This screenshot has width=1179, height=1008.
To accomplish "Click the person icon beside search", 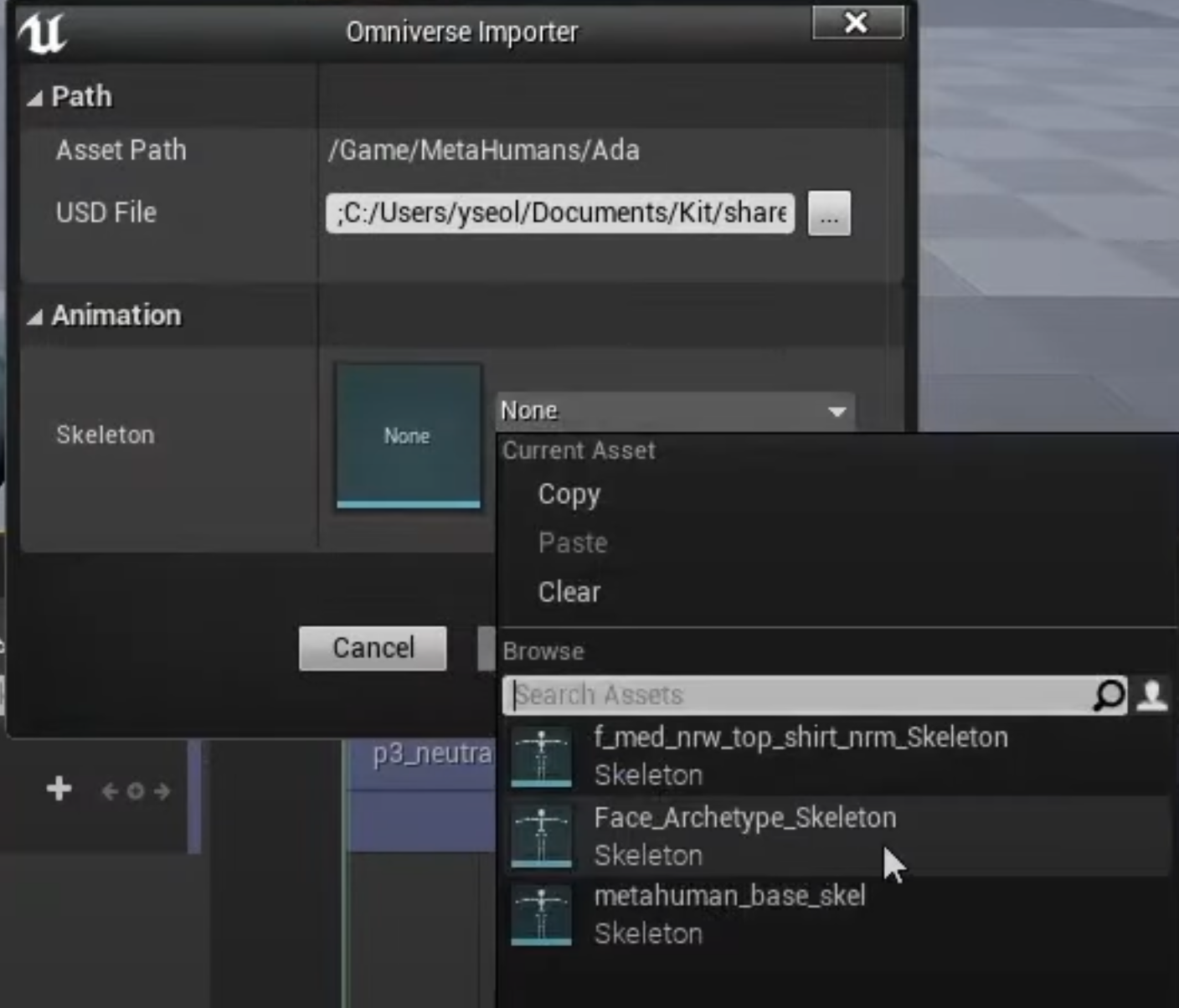I will (1152, 695).
